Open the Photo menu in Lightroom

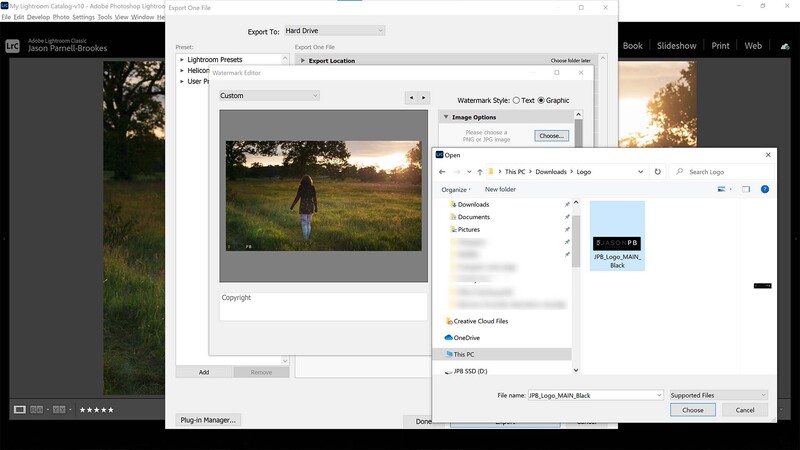tap(61, 17)
